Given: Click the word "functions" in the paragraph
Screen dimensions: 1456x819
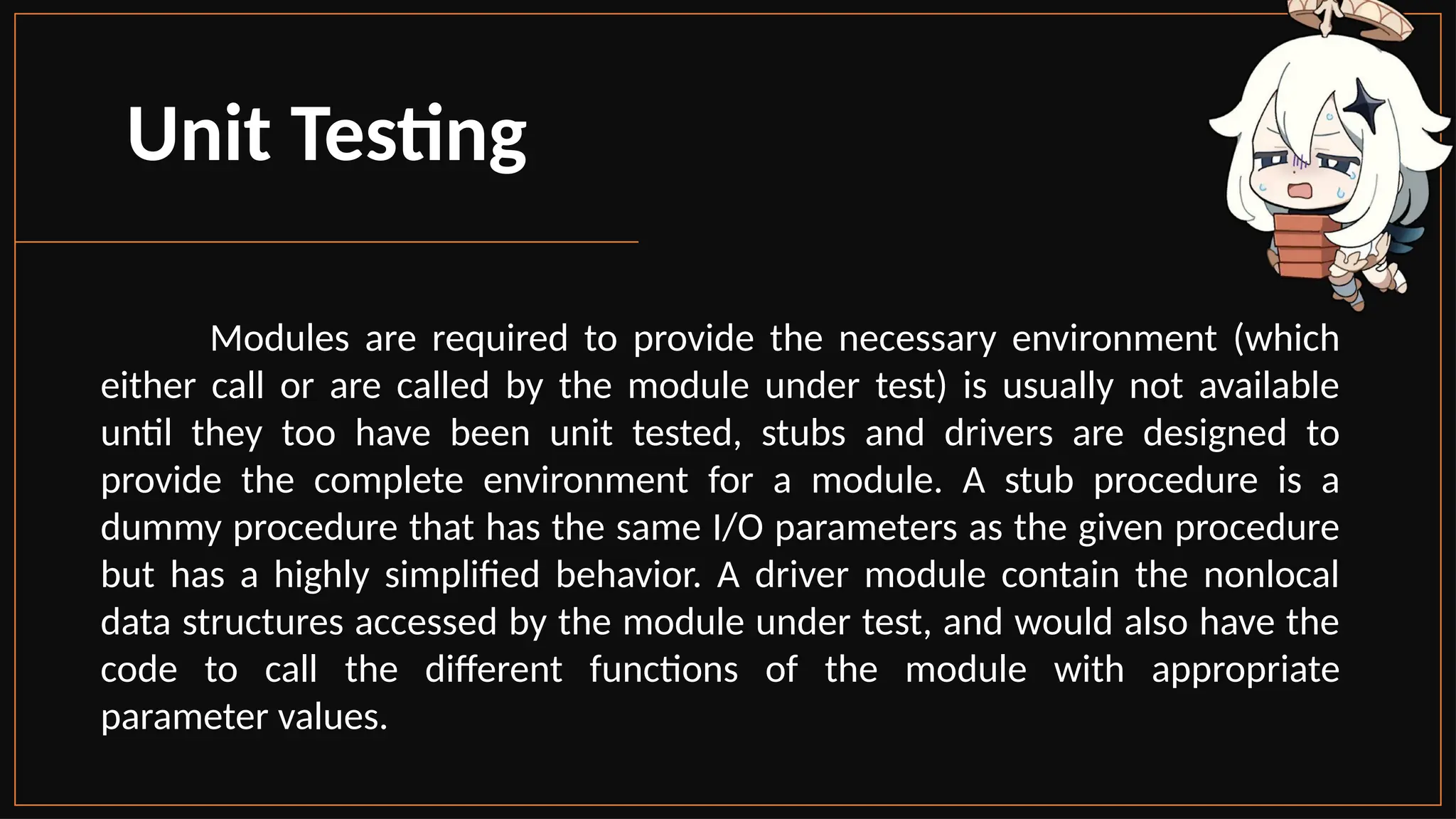Looking at the screenshot, I should coord(663,670).
